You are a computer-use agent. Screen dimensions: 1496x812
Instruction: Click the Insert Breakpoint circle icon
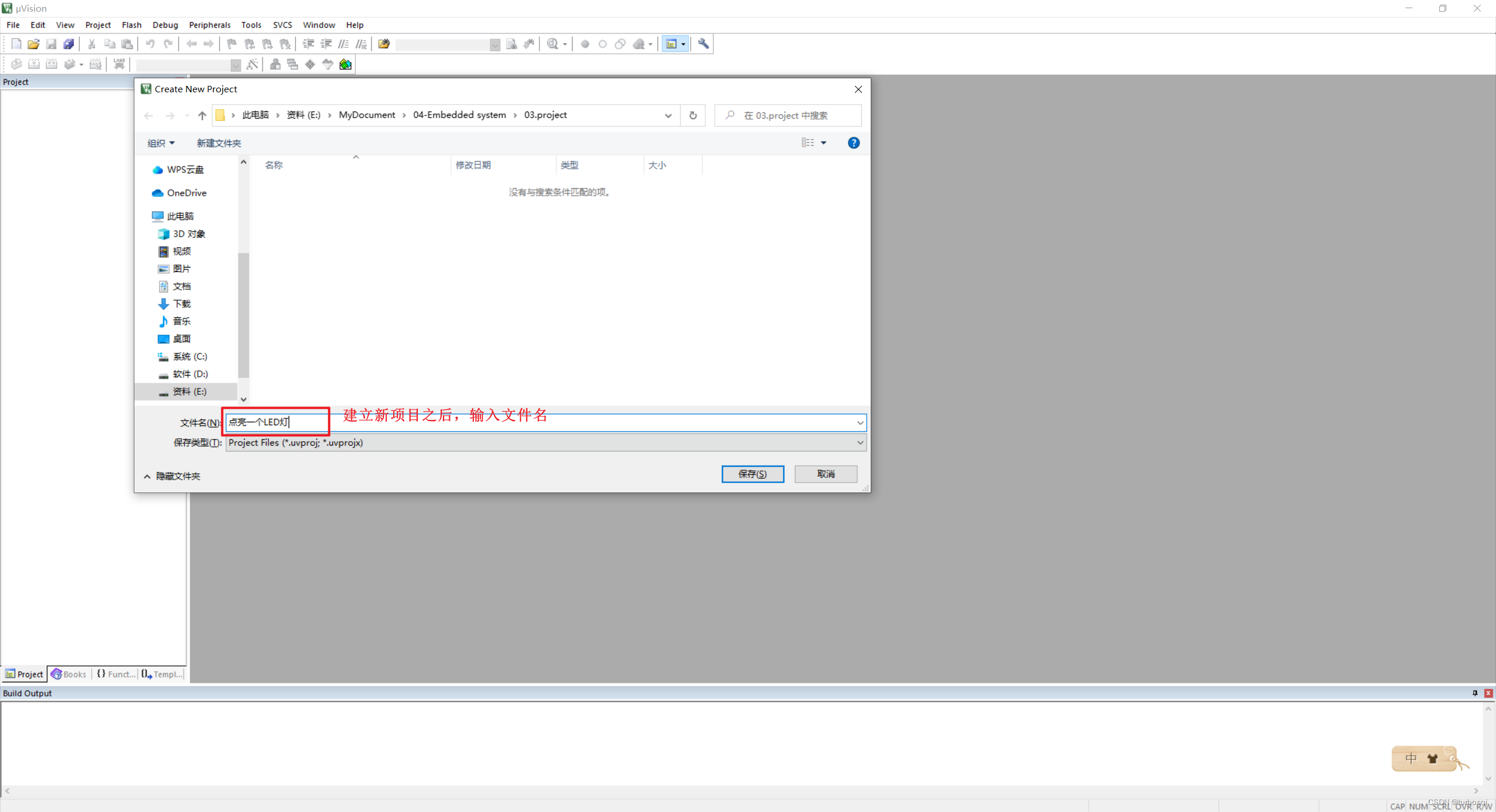pyautogui.click(x=585, y=44)
